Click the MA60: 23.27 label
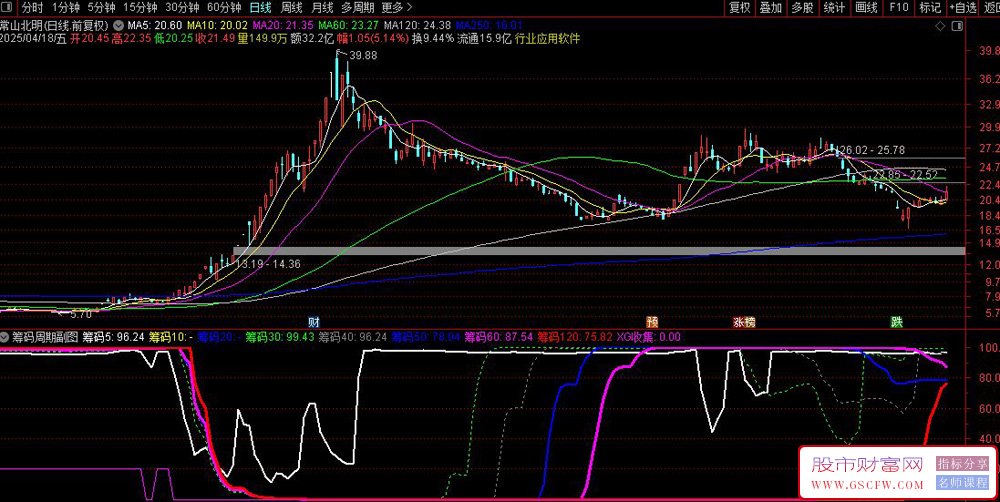1000x502 pixels. (x=348, y=26)
